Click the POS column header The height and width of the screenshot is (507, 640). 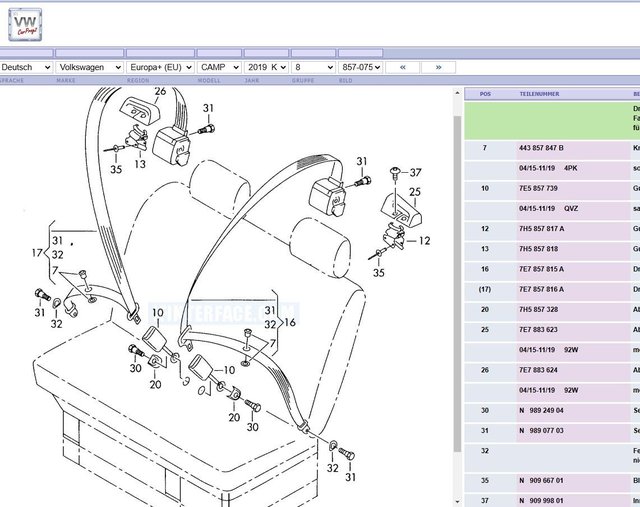point(485,94)
